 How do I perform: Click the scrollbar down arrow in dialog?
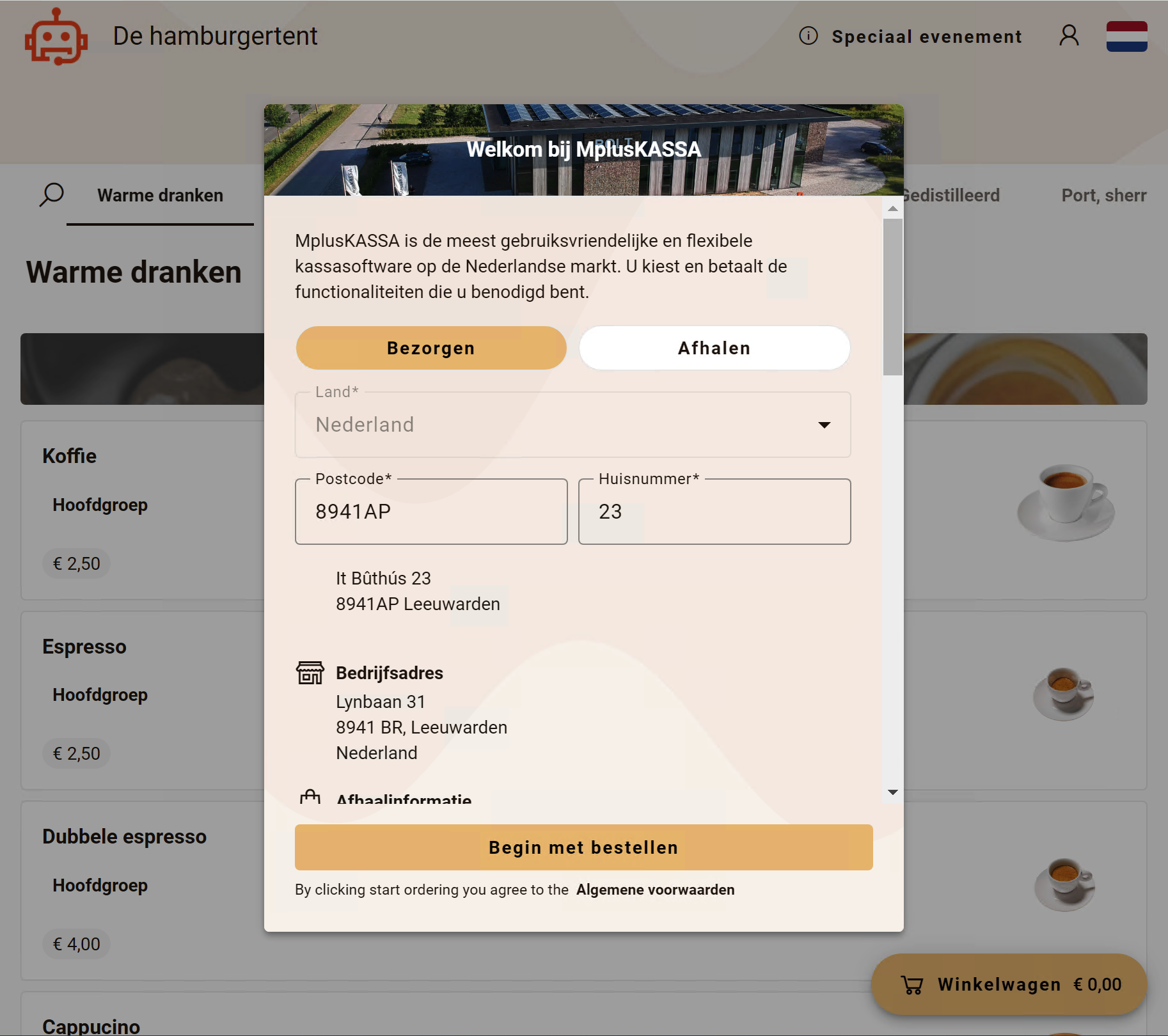point(893,792)
